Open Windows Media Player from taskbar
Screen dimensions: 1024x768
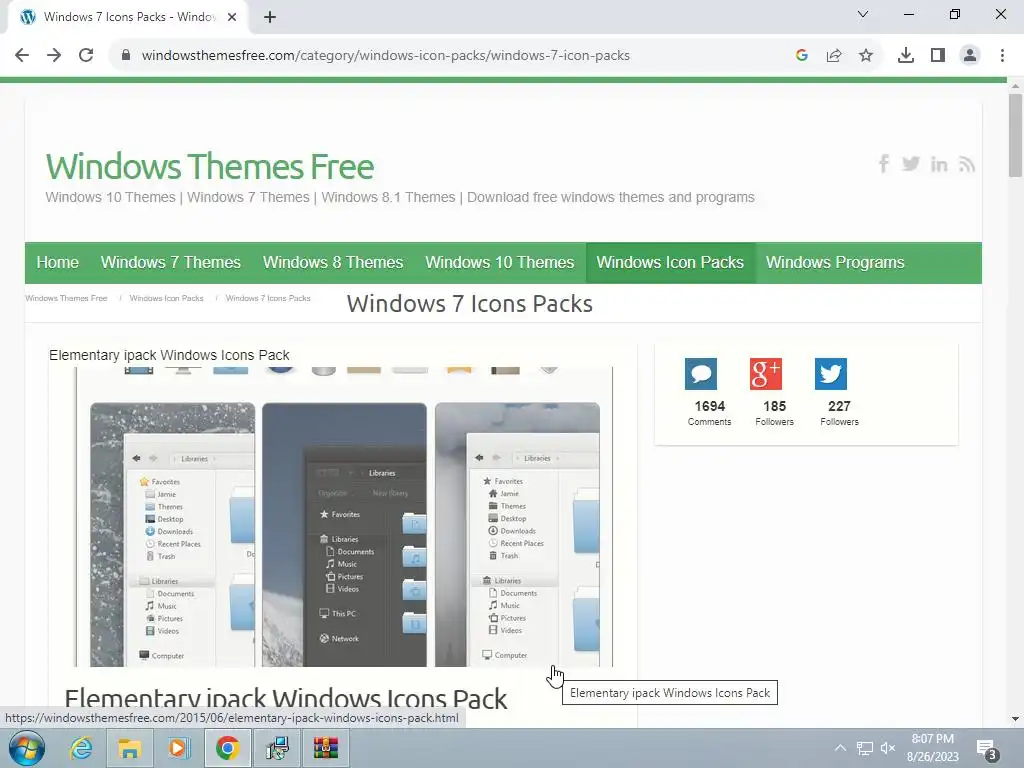[x=178, y=748]
